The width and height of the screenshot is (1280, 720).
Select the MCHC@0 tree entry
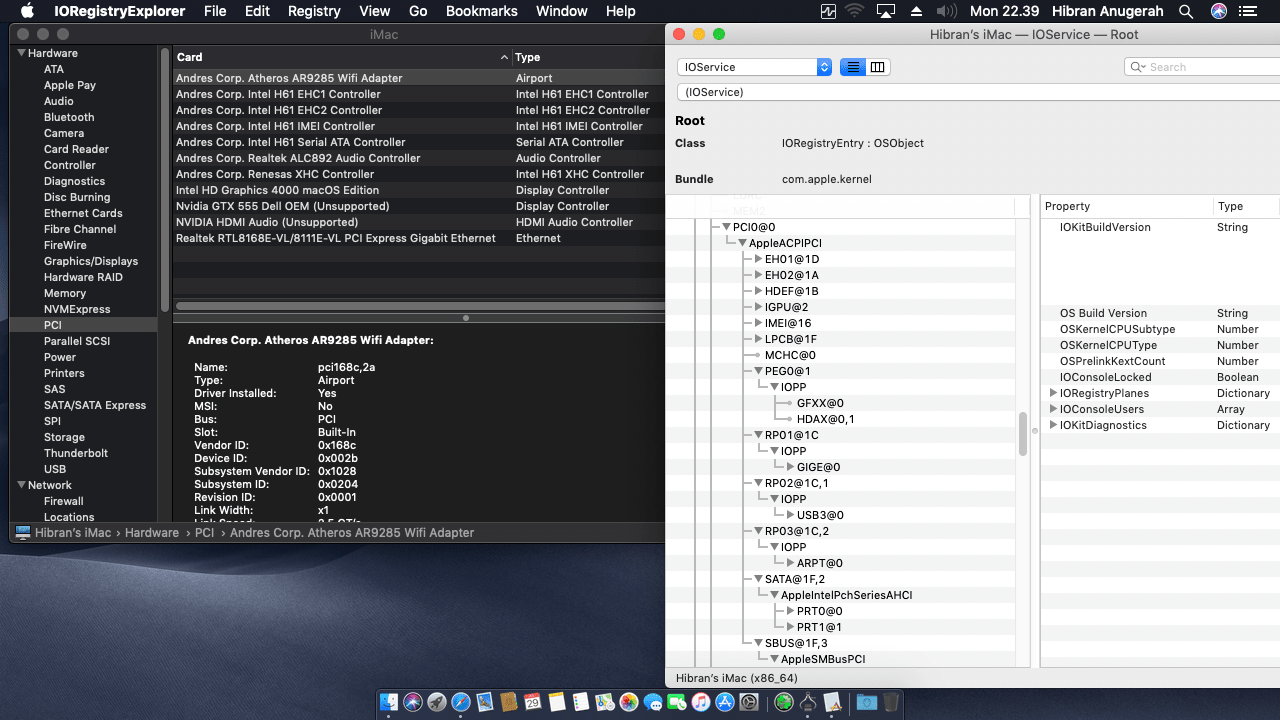(790, 355)
